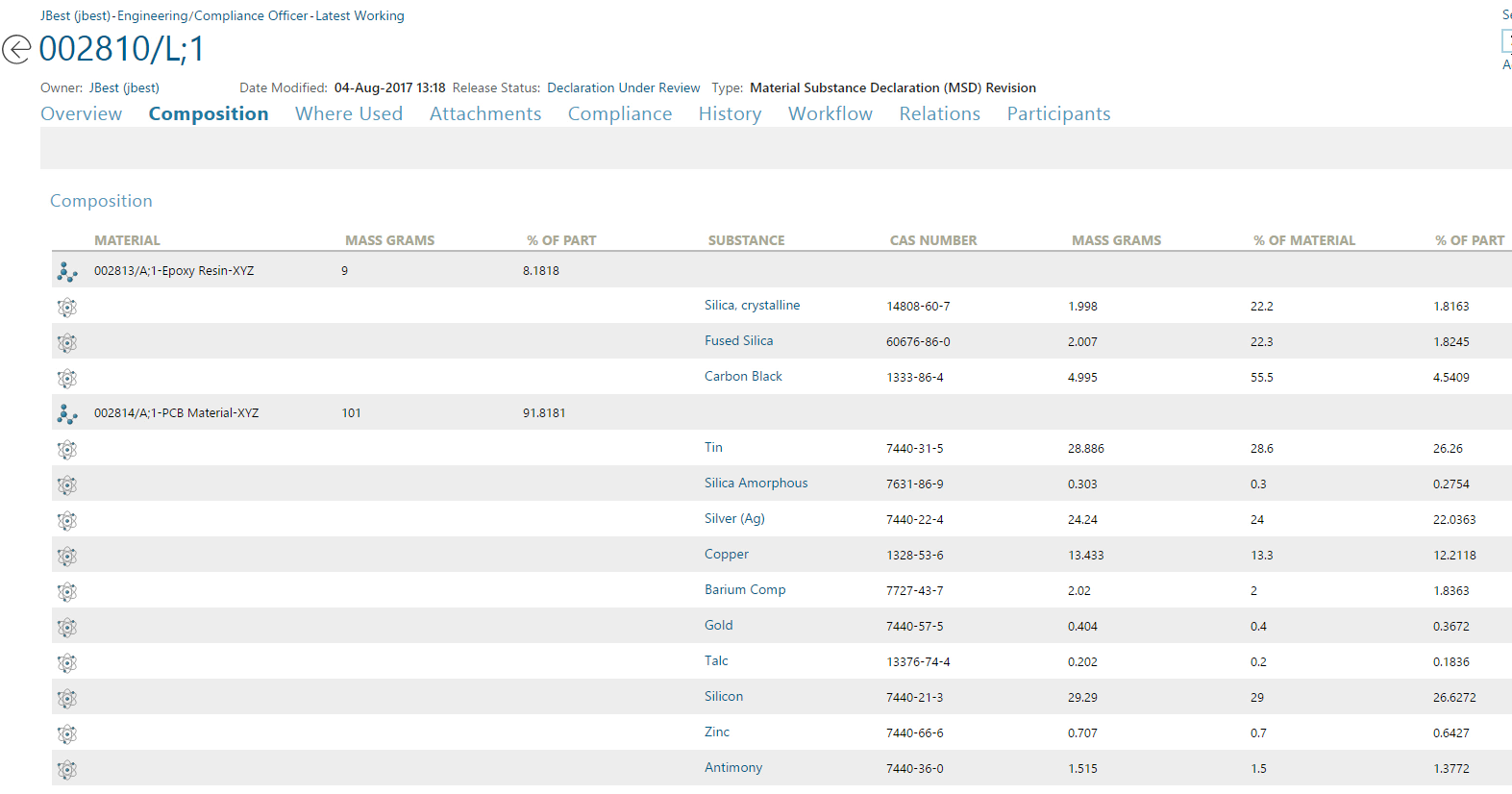Screen dimensions: 1512x794
Task: Click the substance icon in the Copper row
Action: pos(66,557)
